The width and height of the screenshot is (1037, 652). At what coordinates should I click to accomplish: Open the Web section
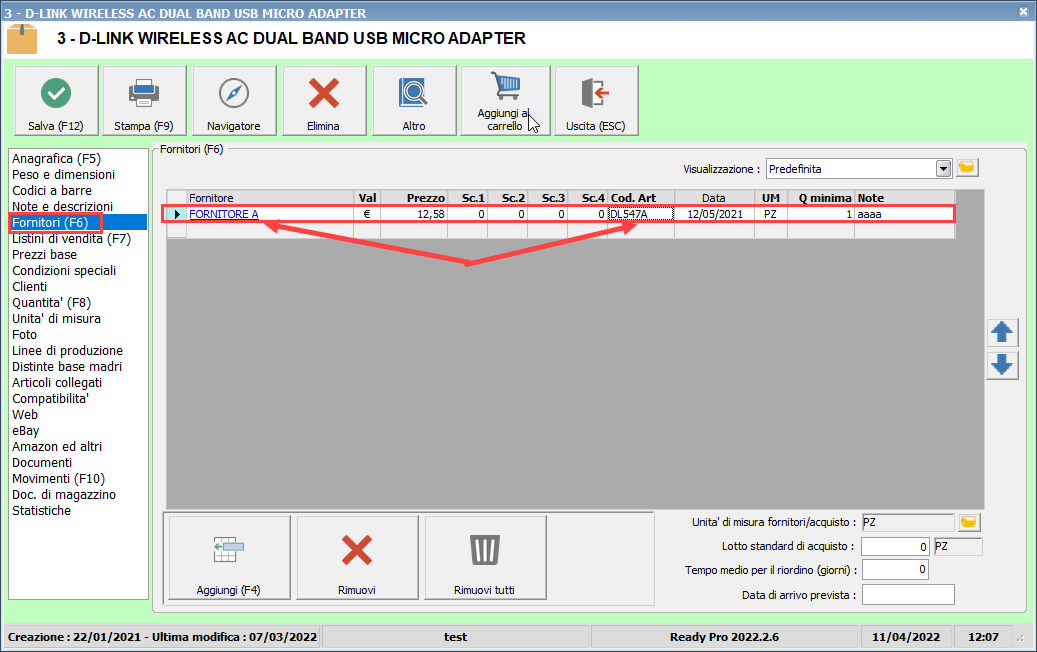pyautogui.click(x=25, y=415)
